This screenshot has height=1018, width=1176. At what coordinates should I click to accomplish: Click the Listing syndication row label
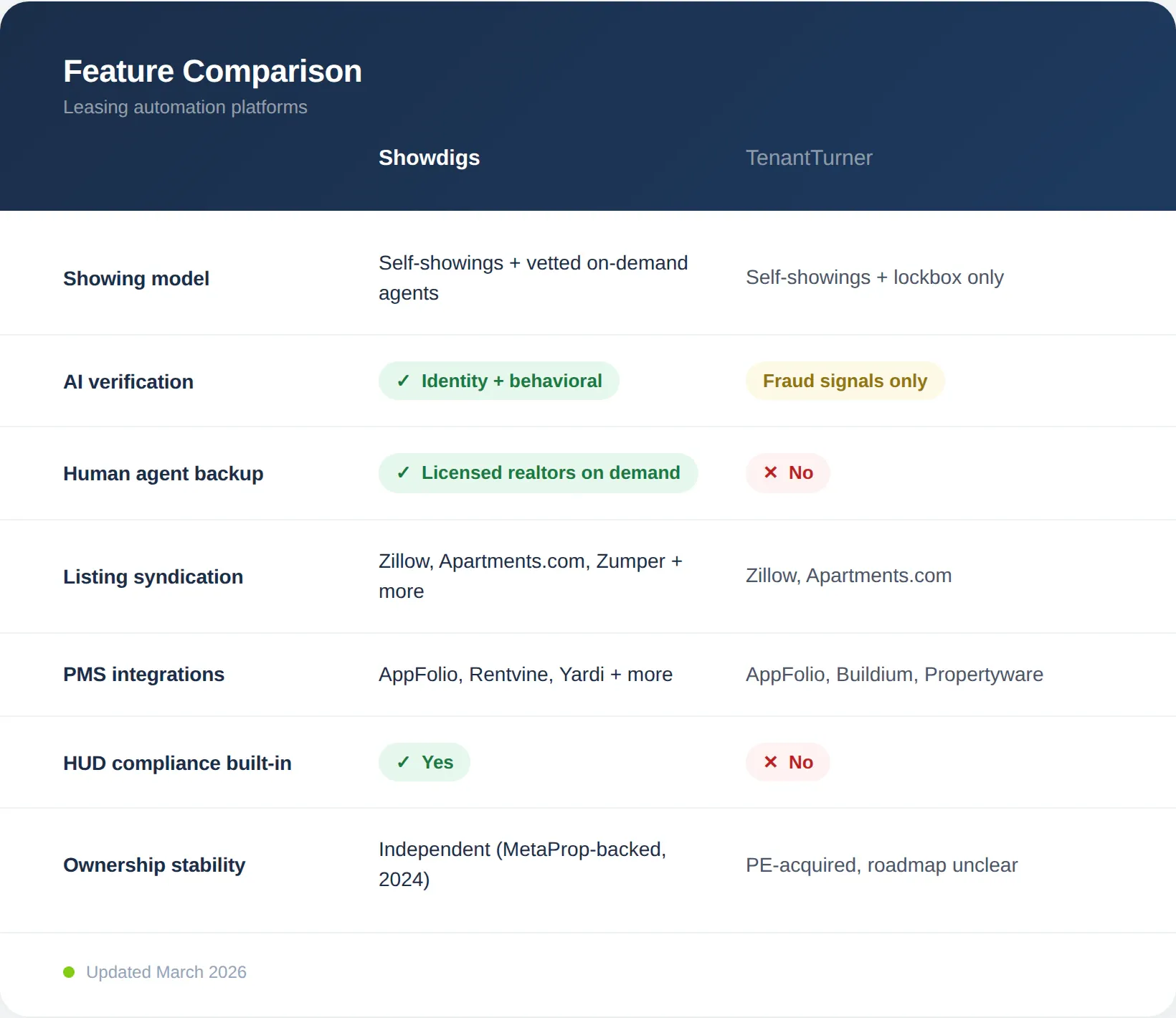(153, 576)
